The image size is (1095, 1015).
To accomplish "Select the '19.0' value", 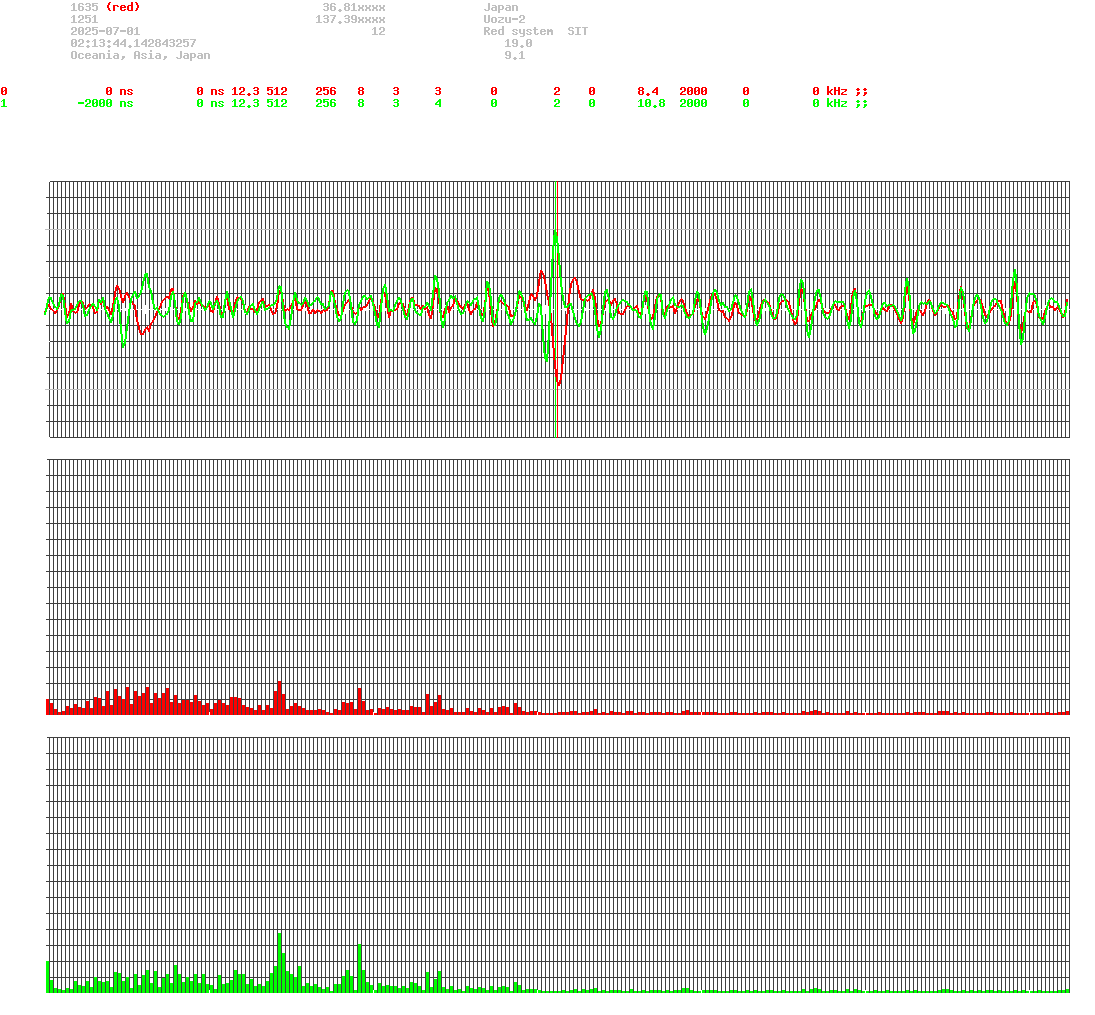I will click(x=519, y=43).
